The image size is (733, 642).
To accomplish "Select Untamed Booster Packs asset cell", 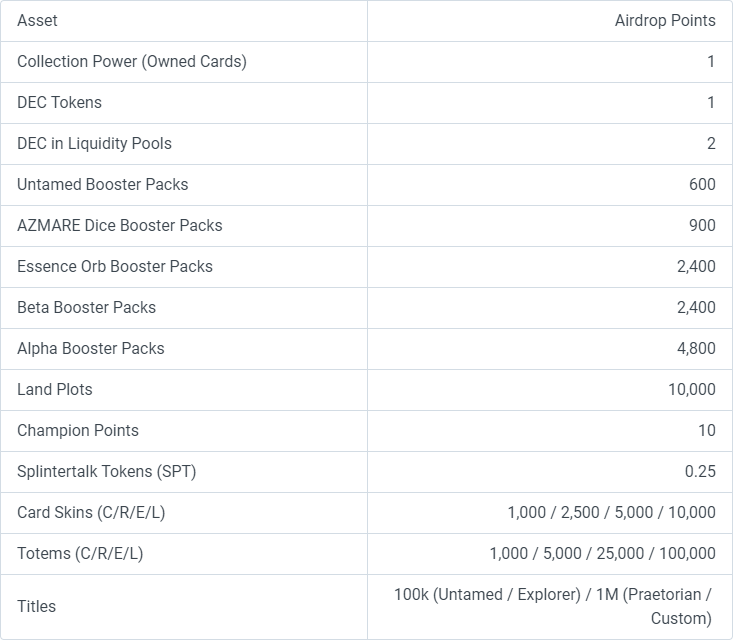I will (184, 185).
